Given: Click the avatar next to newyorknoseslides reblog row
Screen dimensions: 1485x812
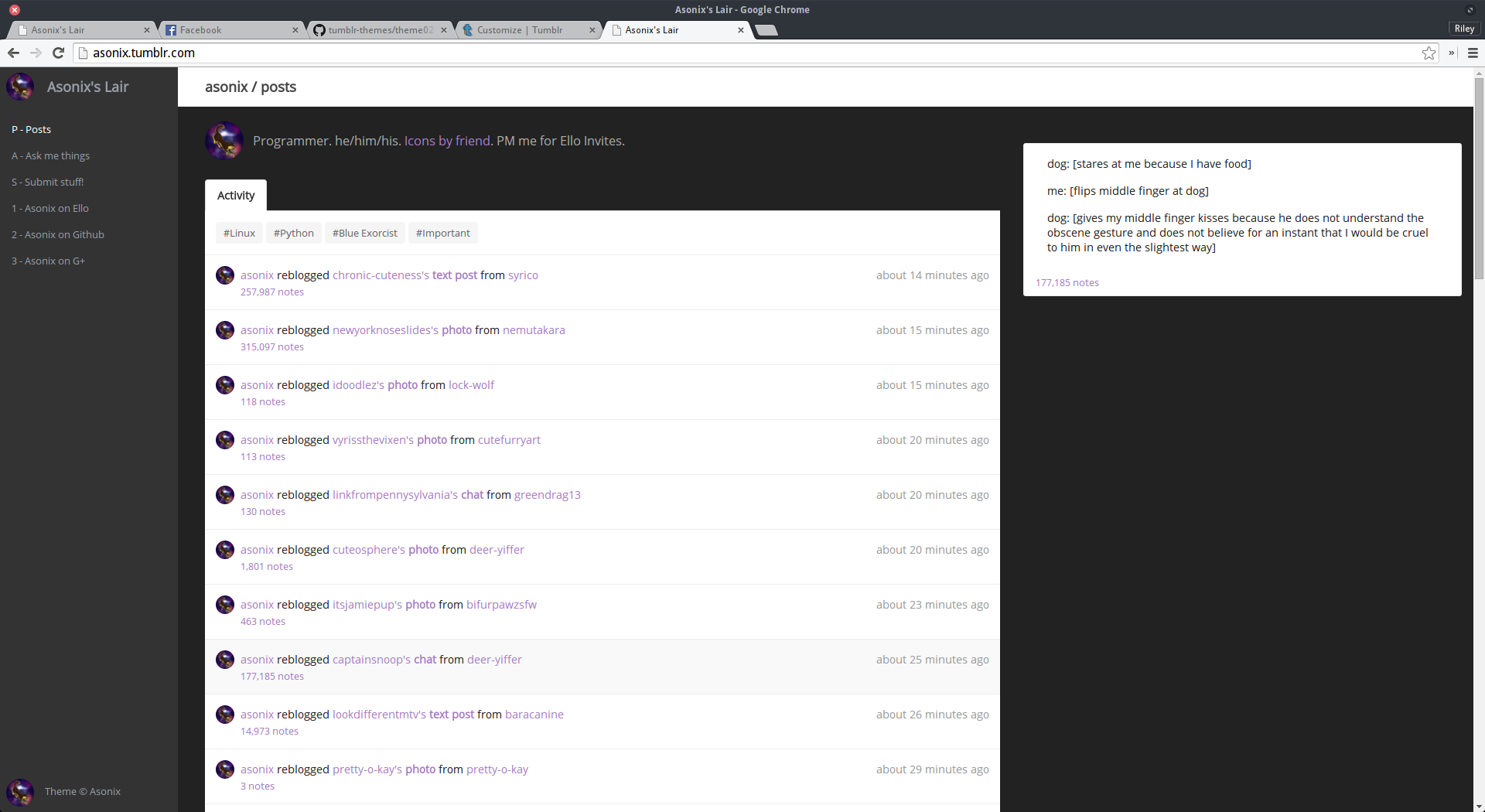Looking at the screenshot, I should pos(225,330).
